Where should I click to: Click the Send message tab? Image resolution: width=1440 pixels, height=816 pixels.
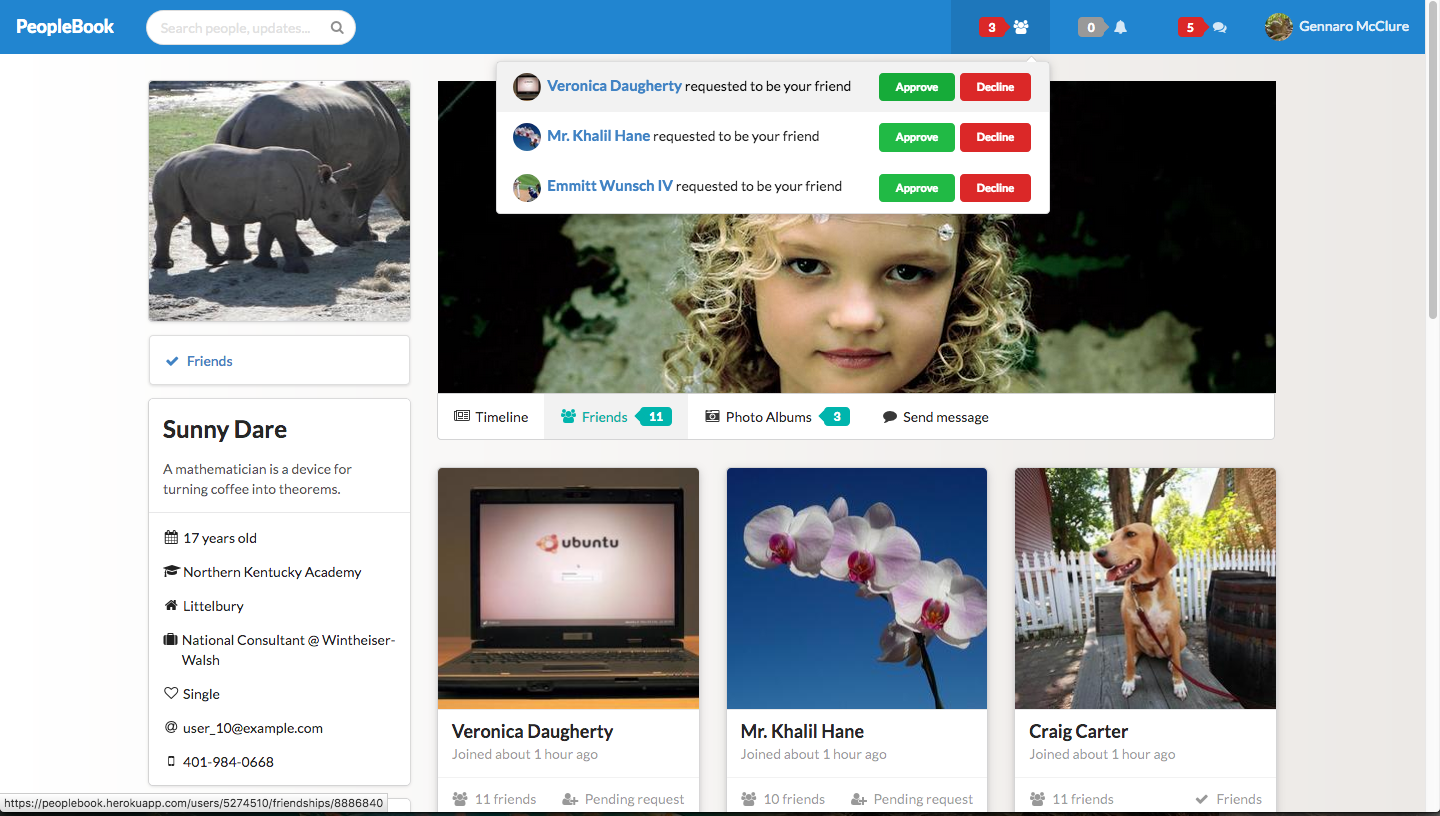[x=935, y=417]
